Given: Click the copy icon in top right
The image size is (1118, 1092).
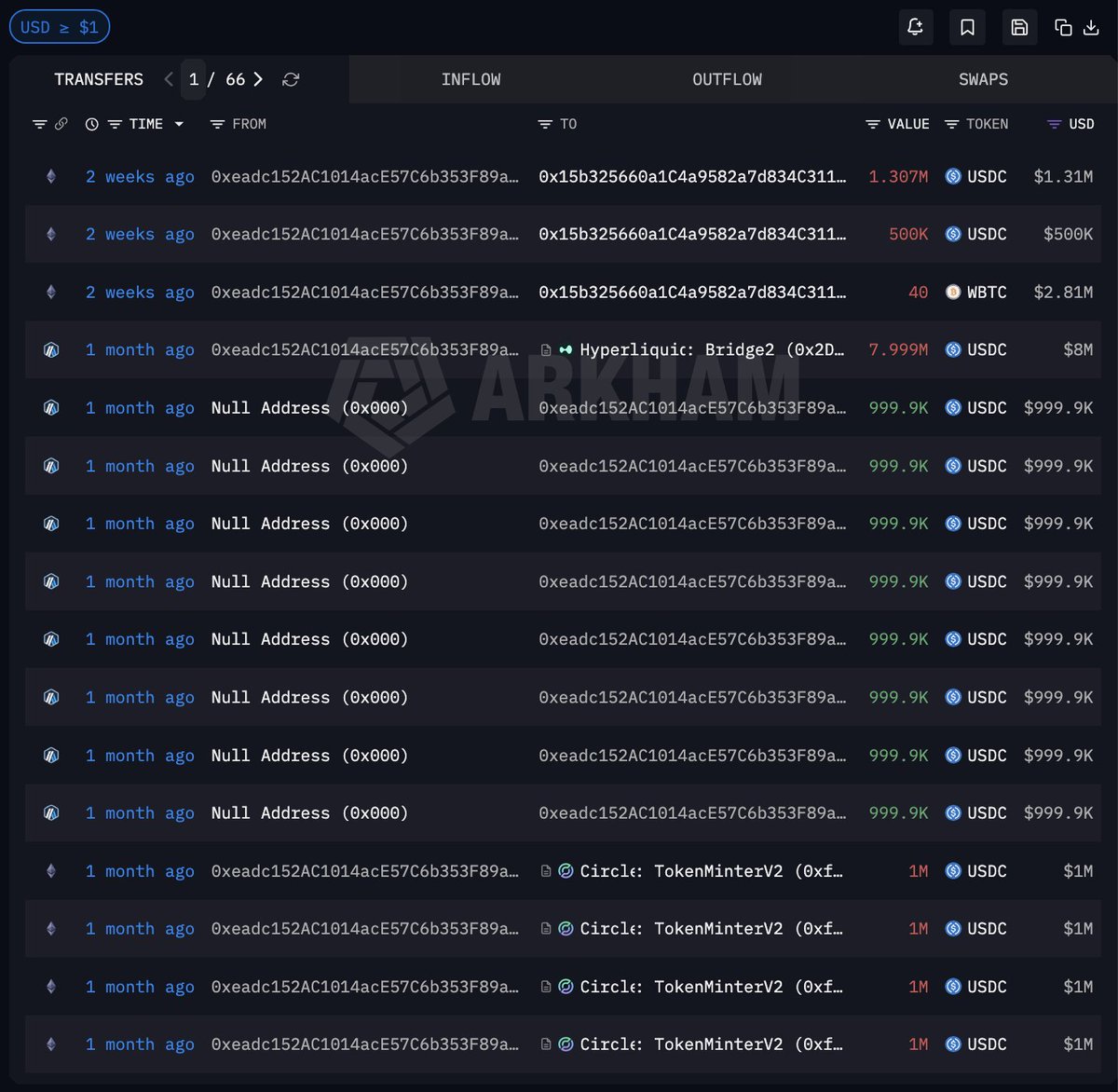Looking at the screenshot, I should click(x=1063, y=27).
